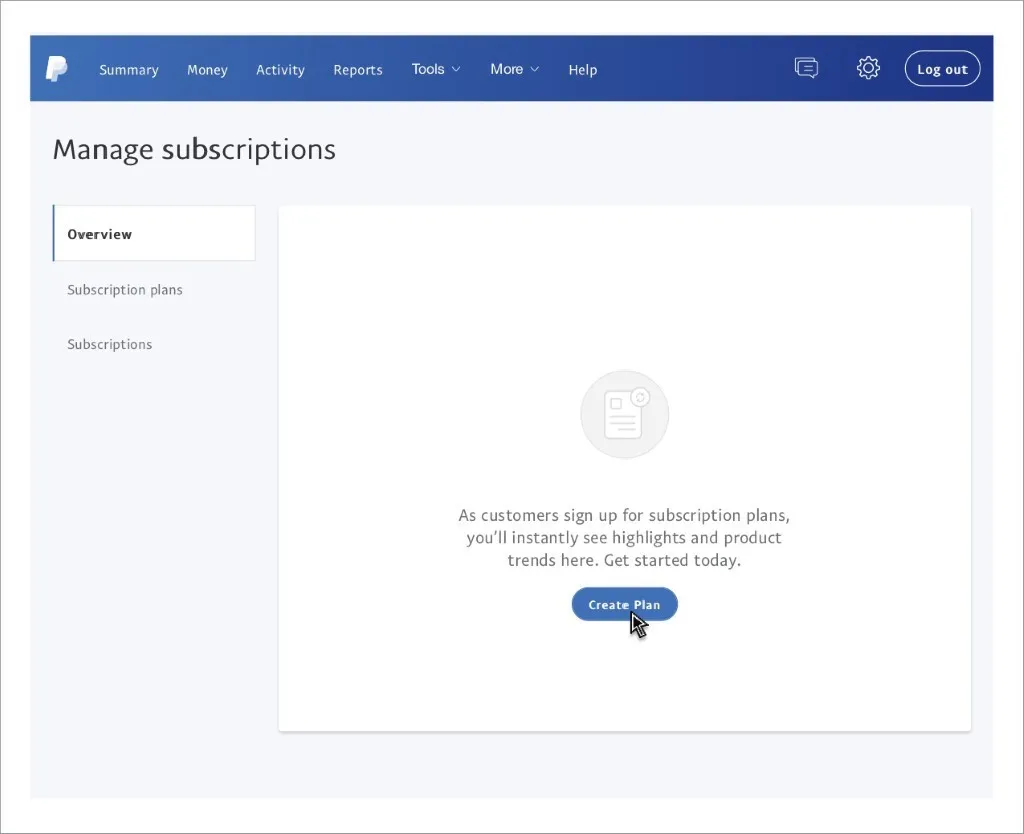Screen dimensions: 1024x834
Task: Click the Log out button
Action: [x=942, y=69]
